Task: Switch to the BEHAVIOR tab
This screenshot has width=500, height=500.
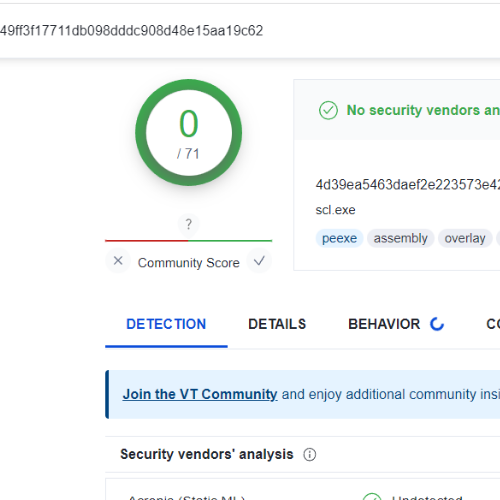Action: (x=384, y=324)
